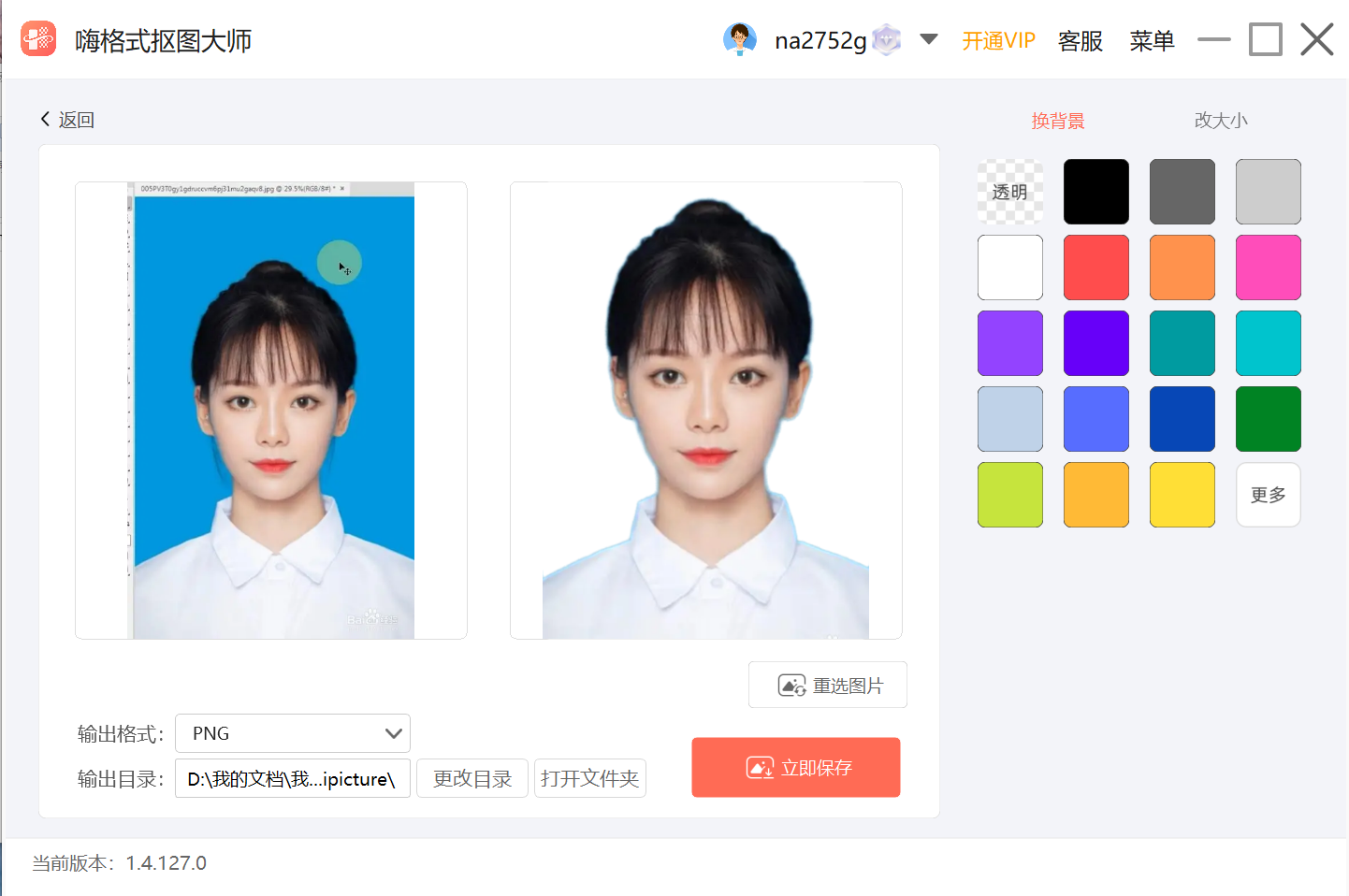Image resolution: width=1349 pixels, height=896 pixels.
Task: Close the application window
Action: pos(1317,39)
